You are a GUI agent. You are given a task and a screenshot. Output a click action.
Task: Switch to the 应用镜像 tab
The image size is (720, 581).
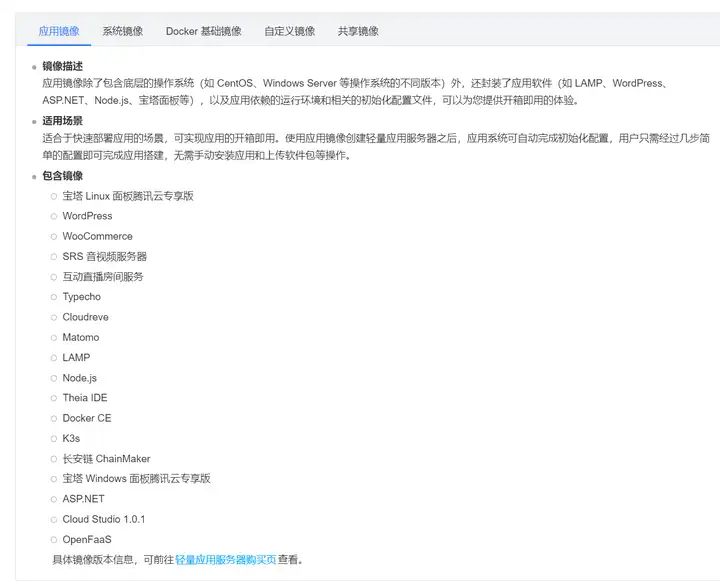pos(59,31)
